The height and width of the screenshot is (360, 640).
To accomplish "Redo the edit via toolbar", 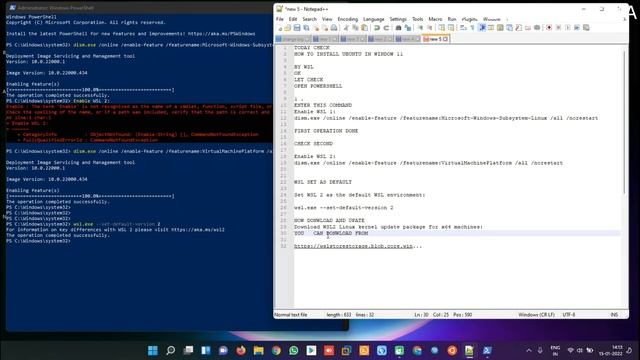I will pos(386,28).
